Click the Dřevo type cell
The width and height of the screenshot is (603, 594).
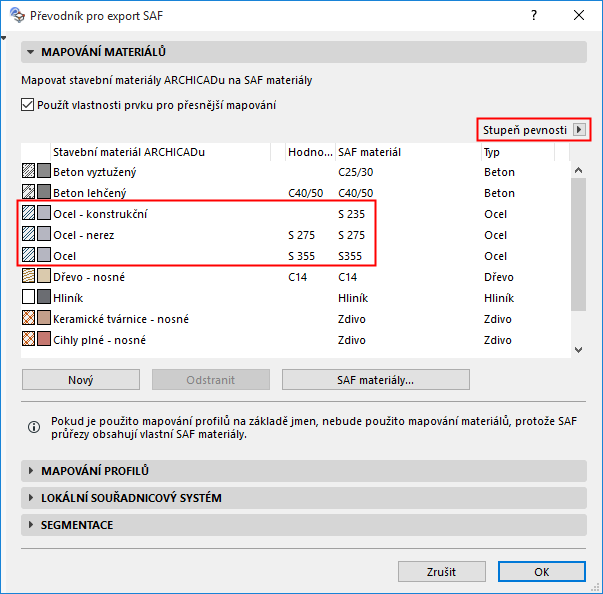pos(498,277)
